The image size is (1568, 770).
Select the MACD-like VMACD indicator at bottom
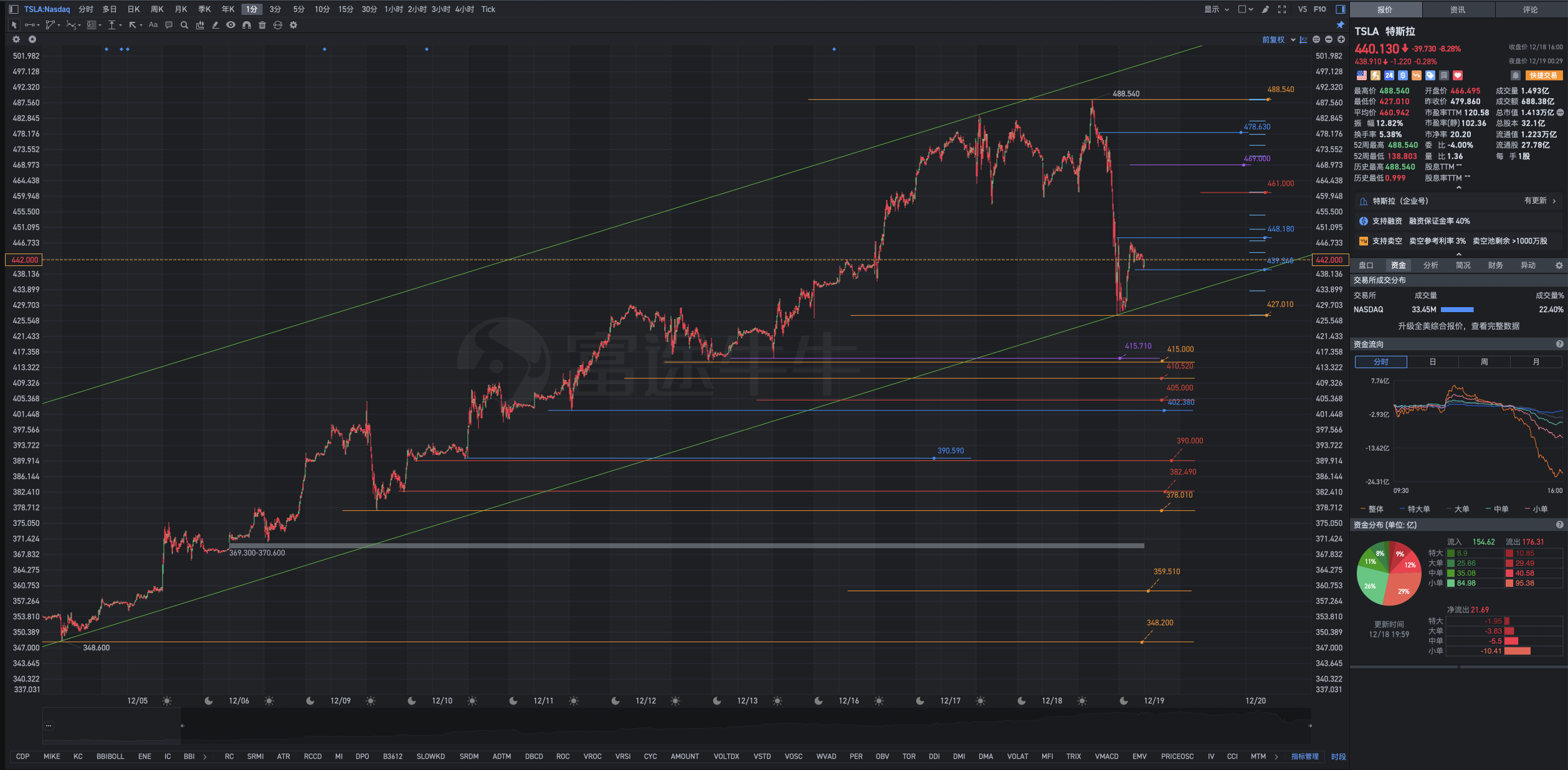(1106, 756)
